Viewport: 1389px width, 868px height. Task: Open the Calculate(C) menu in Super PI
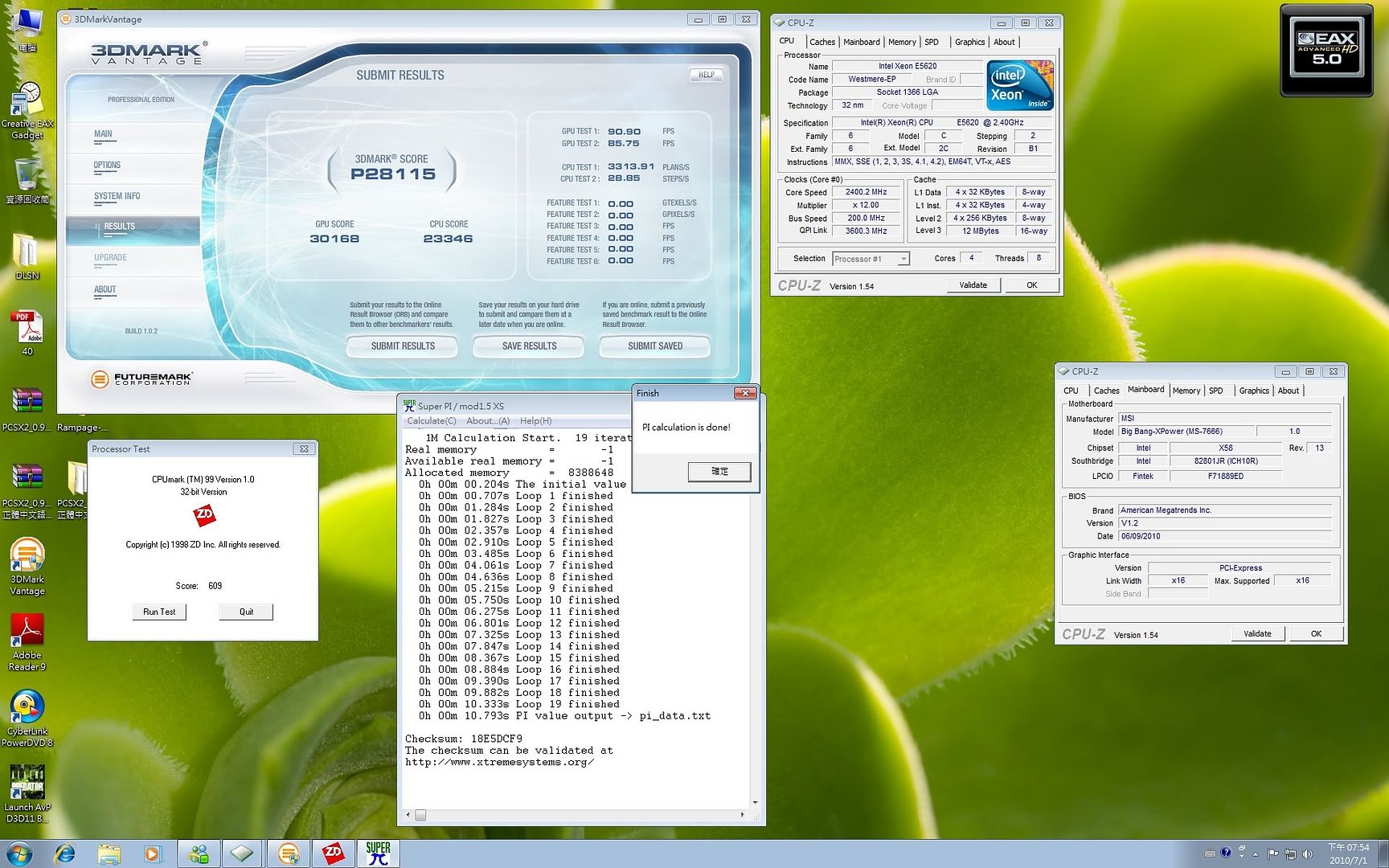(x=432, y=421)
